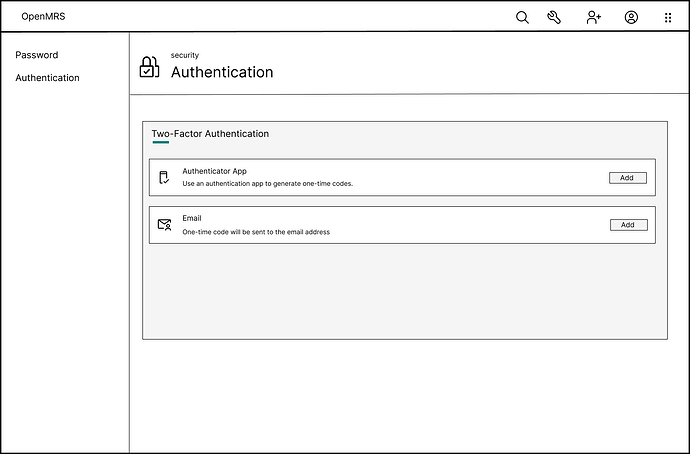Select the Two-Factor Authentication heading tab
This screenshot has height=454, width=690.
pyautogui.click(x=210, y=134)
